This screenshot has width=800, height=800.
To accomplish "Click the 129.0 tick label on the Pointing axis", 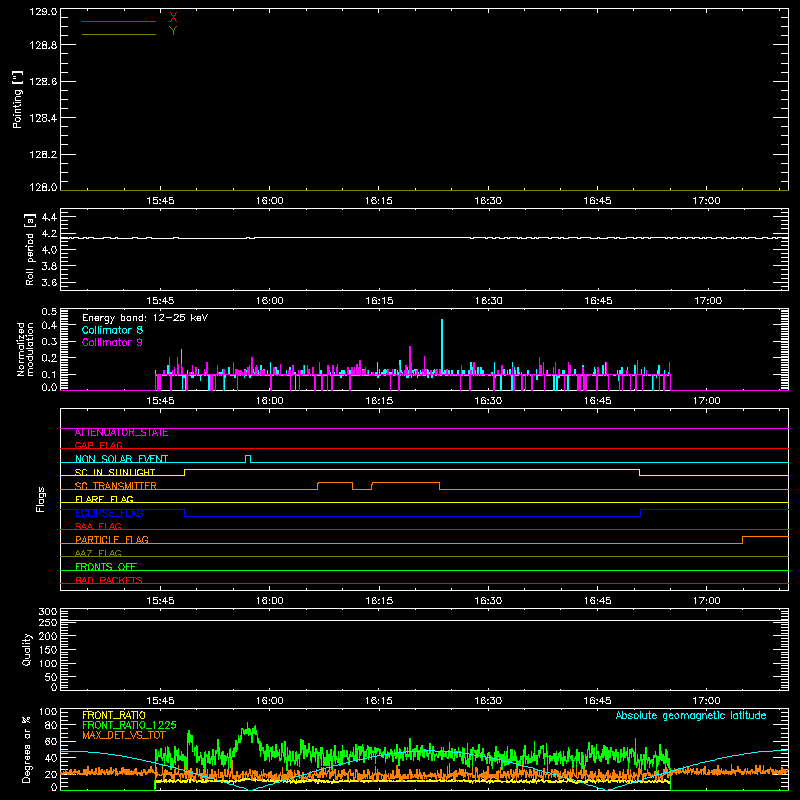I will tap(43, 11).
